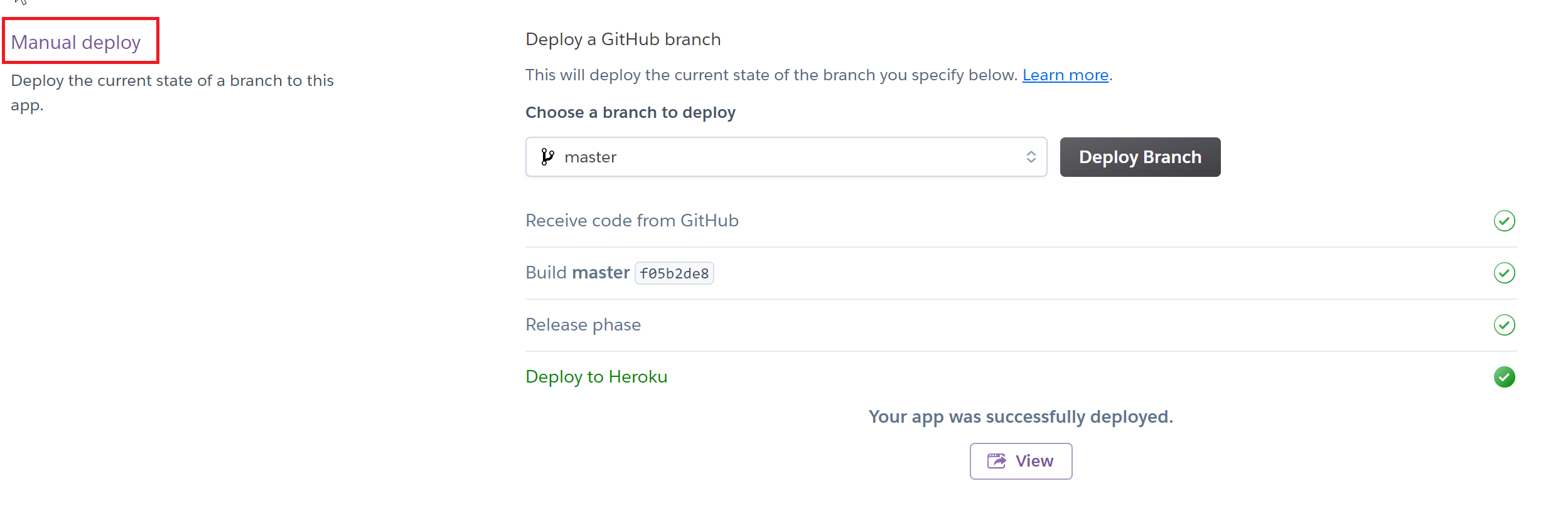
Task: Select the Receive code from GitHub step
Action: point(631,221)
